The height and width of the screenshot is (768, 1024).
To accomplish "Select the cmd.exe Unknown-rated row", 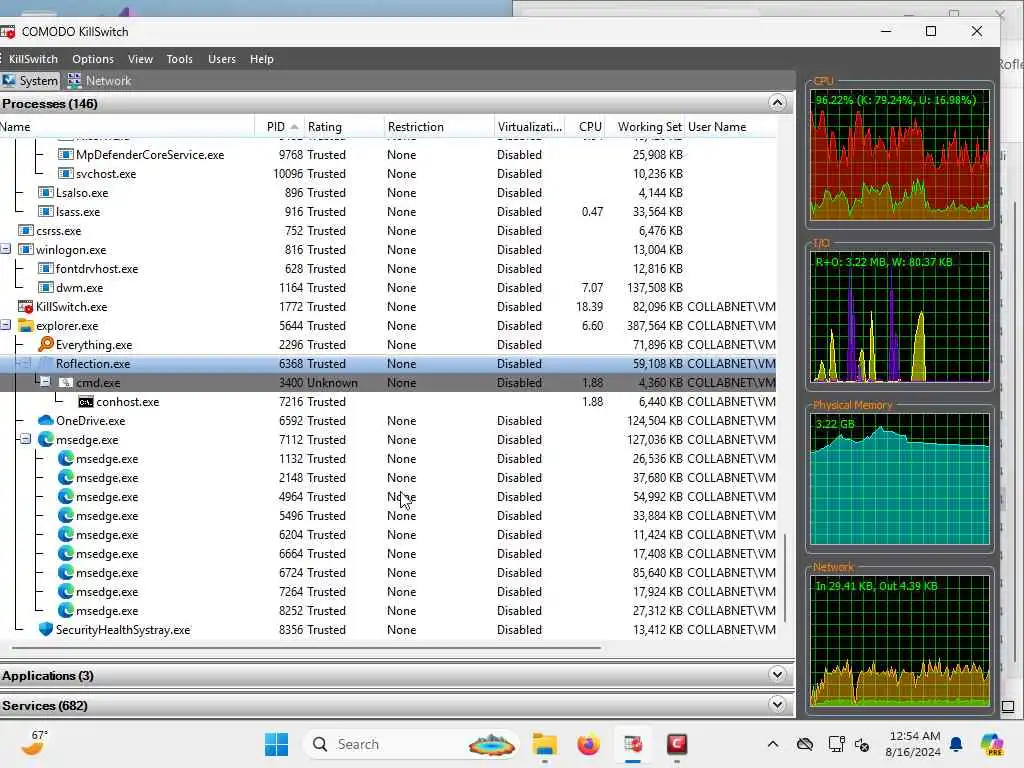I will [388, 383].
